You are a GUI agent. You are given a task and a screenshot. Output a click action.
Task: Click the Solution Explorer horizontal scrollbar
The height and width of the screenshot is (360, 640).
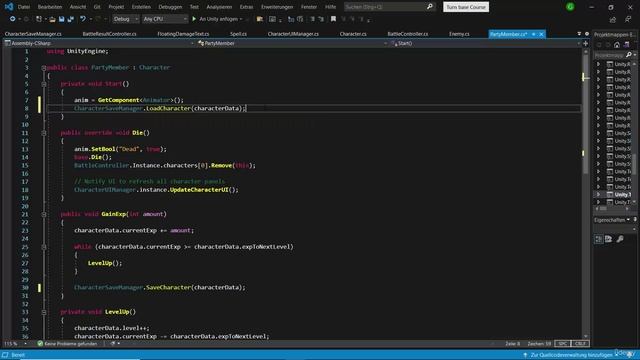point(613,209)
